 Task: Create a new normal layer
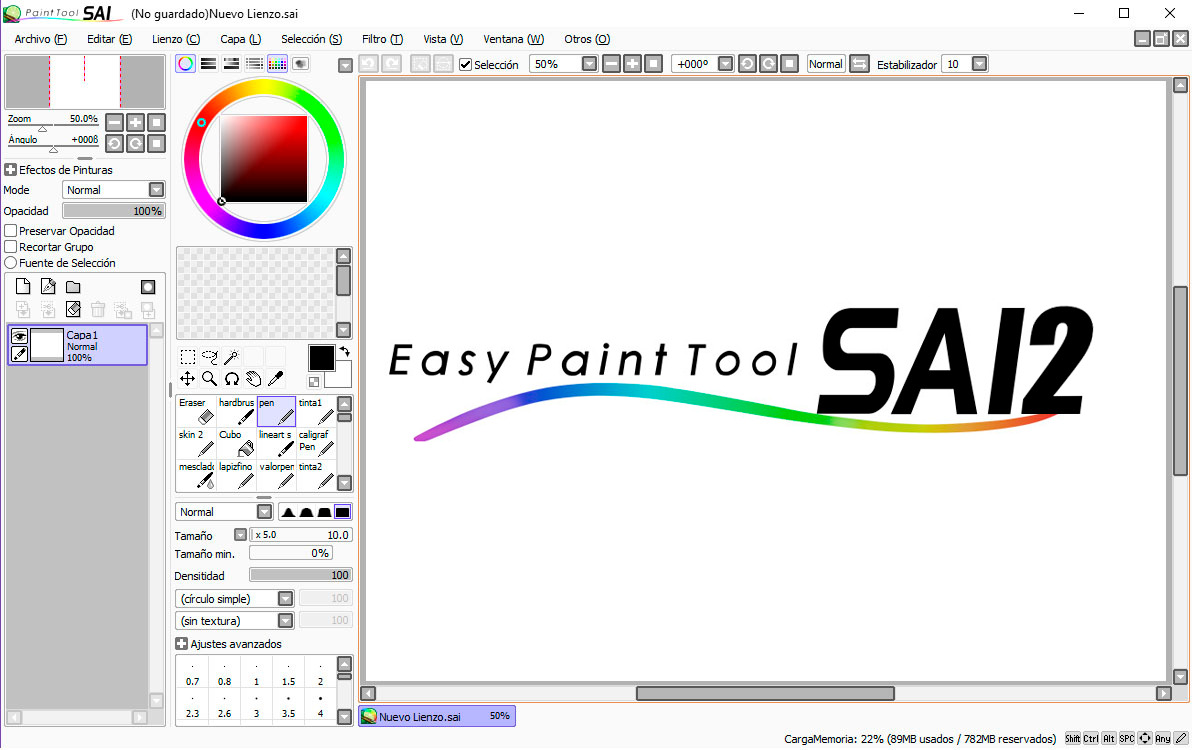[x=23, y=287]
